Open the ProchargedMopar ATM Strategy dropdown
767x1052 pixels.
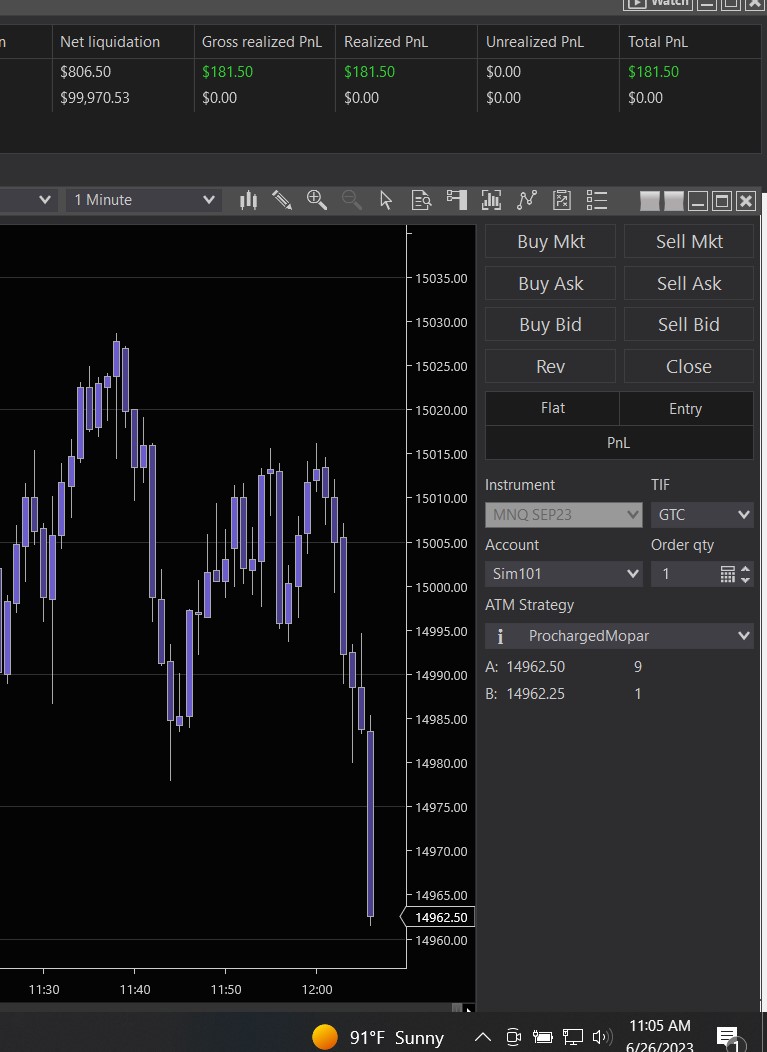(x=619, y=636)
